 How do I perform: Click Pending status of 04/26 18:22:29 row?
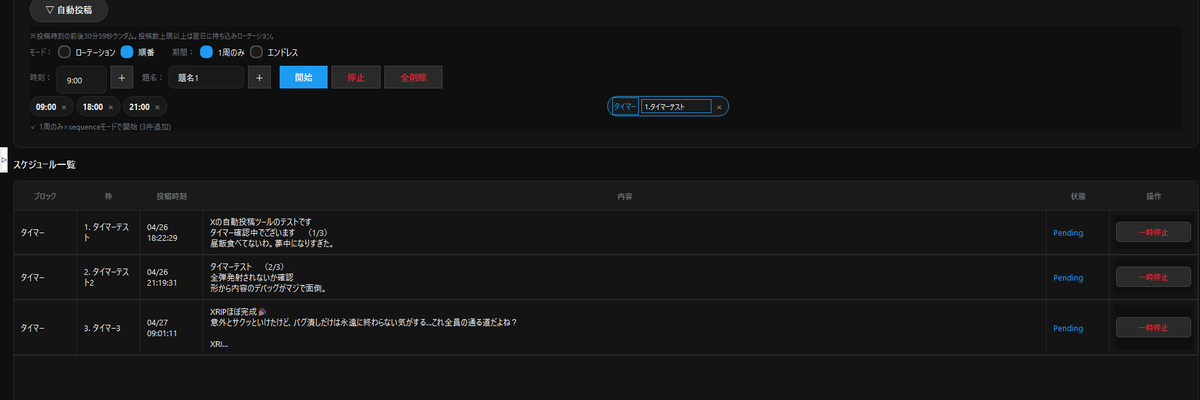(1068, 233)
